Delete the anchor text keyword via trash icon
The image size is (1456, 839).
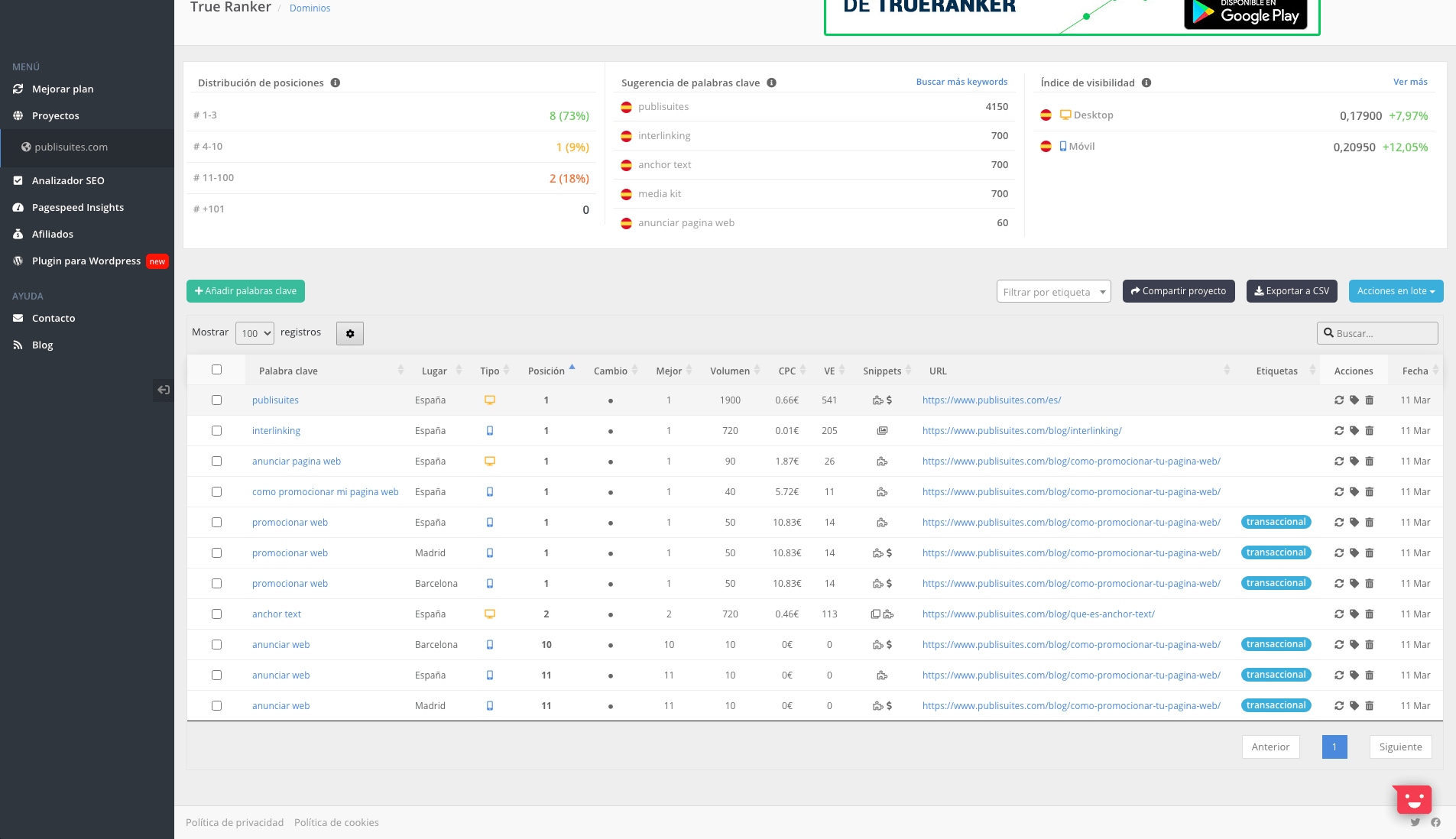point(1368,614)
